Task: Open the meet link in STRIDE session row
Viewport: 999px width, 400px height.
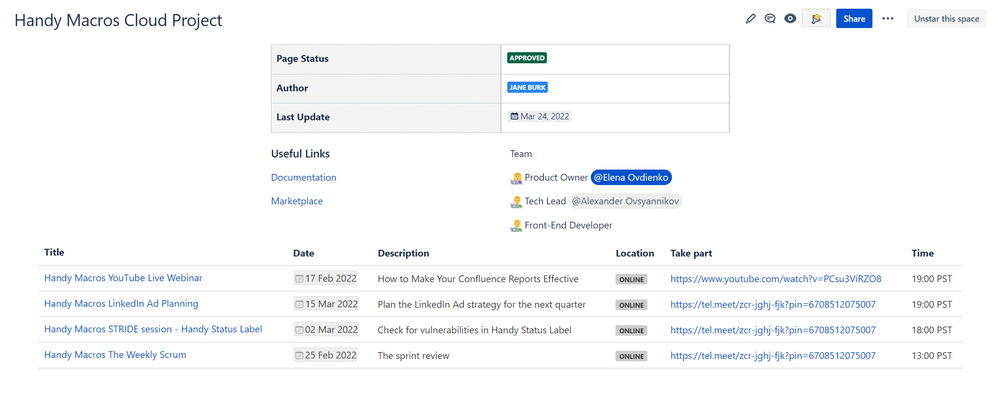Action: [x=773, y=330]
